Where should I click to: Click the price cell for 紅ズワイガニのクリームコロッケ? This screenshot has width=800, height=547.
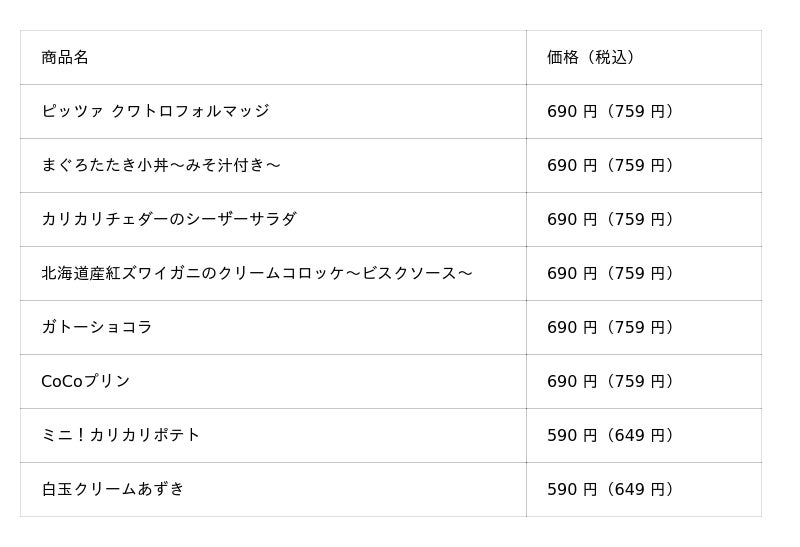(610, 274)
